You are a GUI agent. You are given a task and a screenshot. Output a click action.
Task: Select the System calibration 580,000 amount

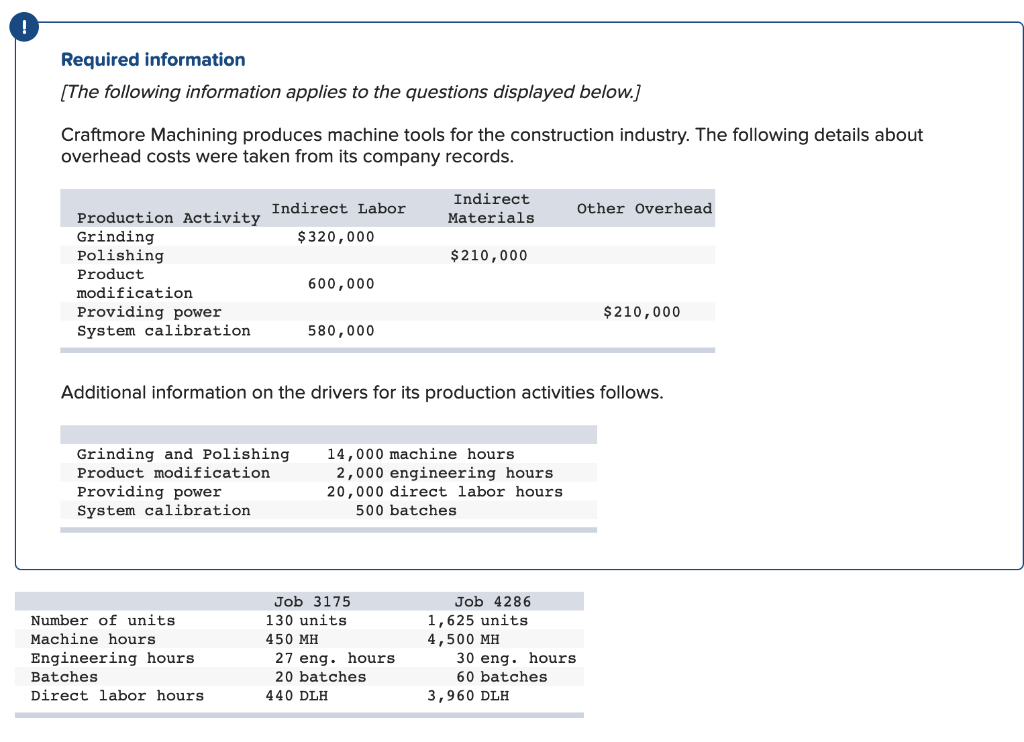(x=341, y=331)
